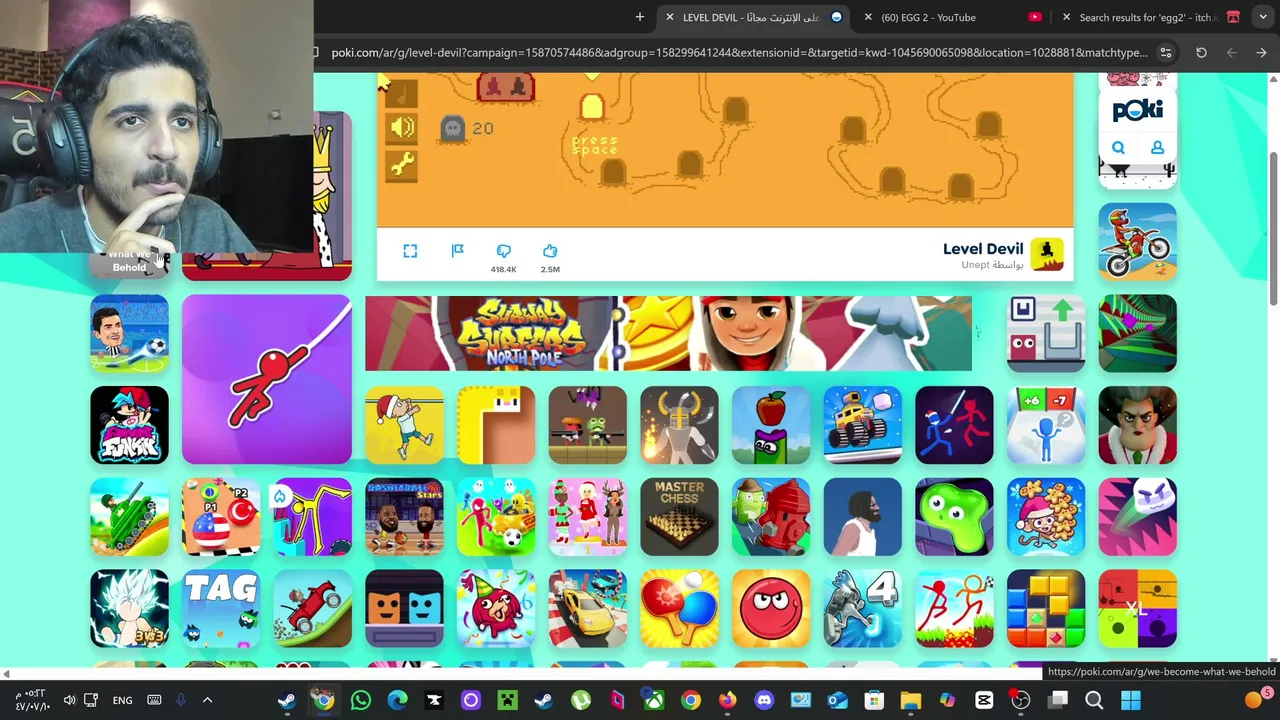Click the page vertical scrollbar
This screenshot has height=720, width=1280.
(x=1273, y=230)
